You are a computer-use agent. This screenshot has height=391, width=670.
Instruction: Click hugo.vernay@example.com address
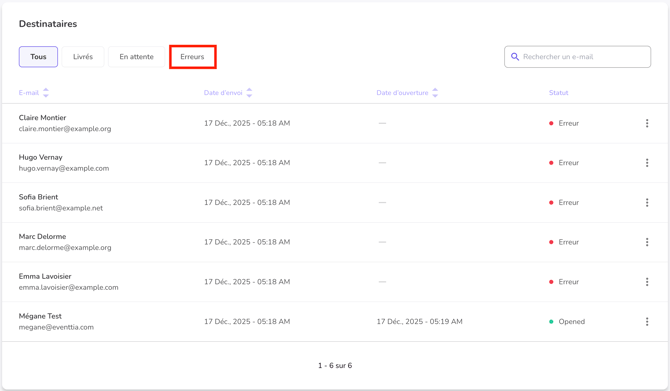[64, 168]
